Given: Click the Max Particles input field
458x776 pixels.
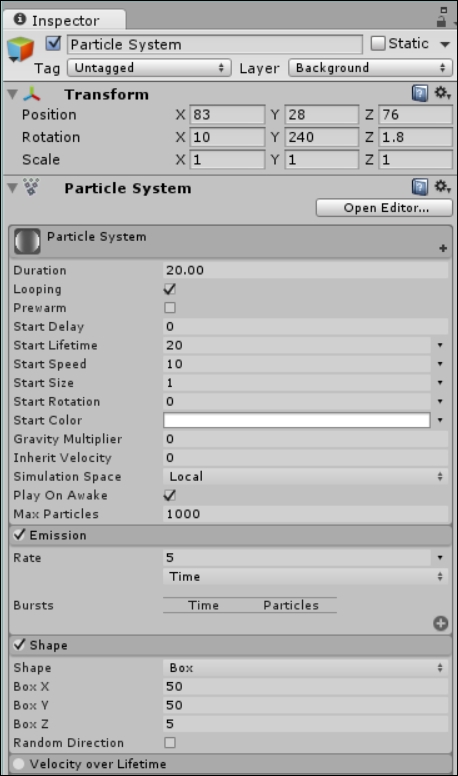Looking at the screenshot, I should [305, 514].
